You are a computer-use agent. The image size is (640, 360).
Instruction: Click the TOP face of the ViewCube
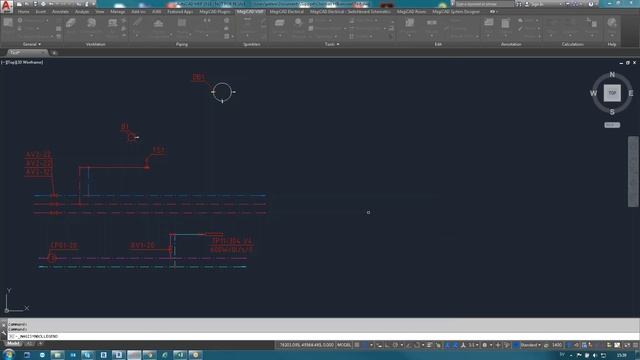click(612, 93)
